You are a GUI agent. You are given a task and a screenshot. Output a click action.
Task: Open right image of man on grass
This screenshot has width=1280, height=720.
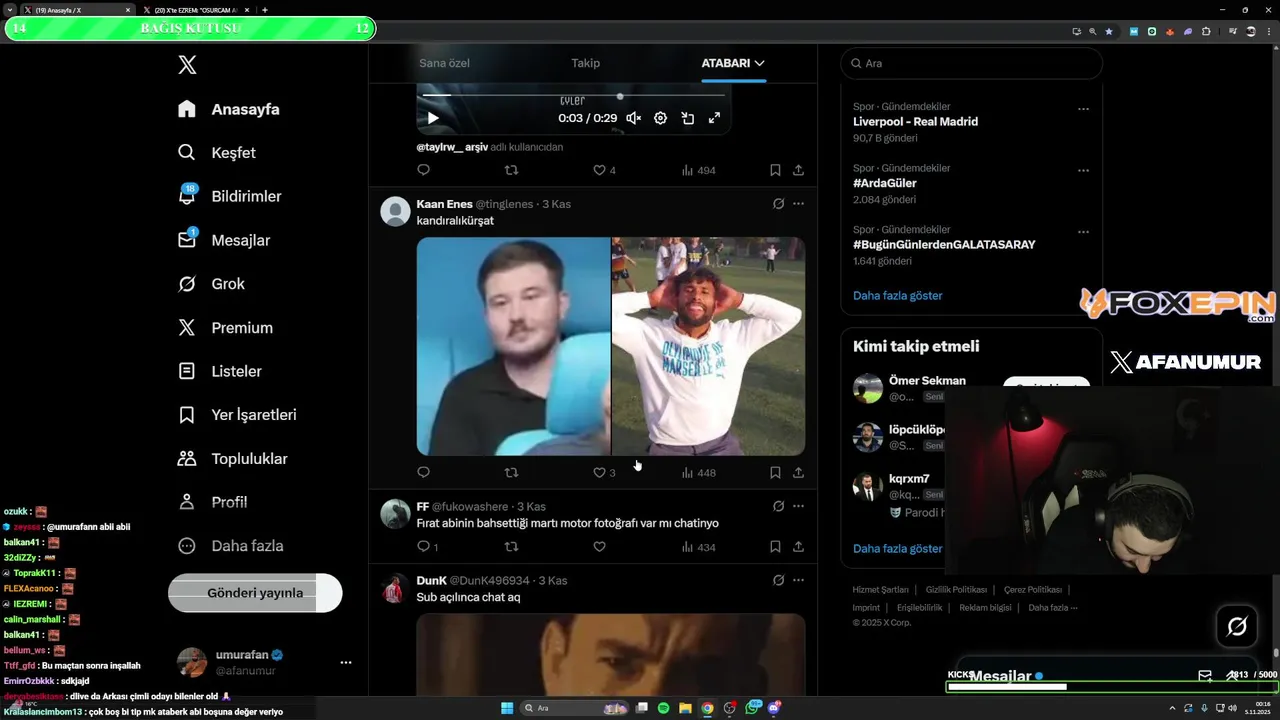click(x=709, y=346)
